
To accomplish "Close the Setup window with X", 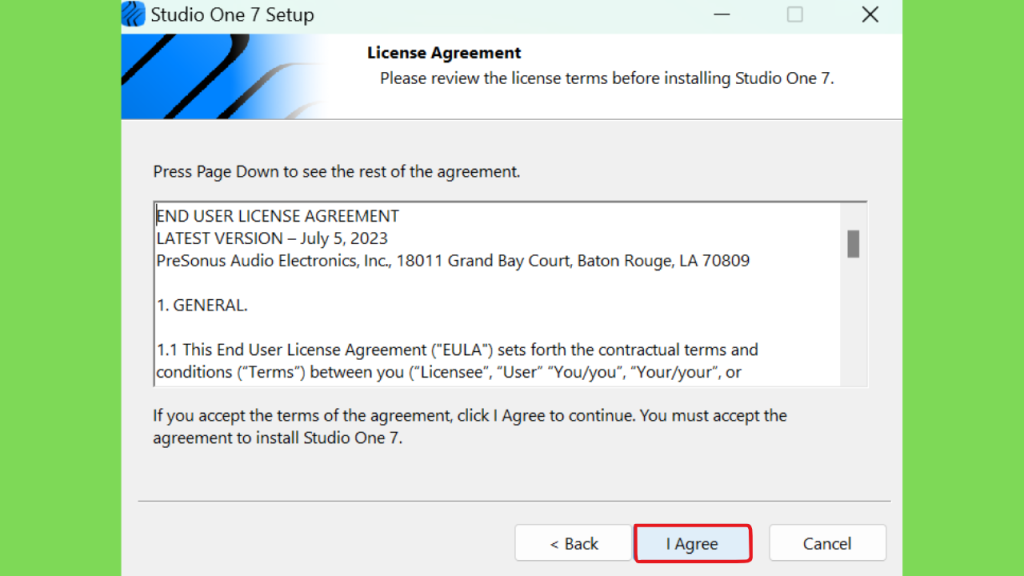I will [869, 14].
